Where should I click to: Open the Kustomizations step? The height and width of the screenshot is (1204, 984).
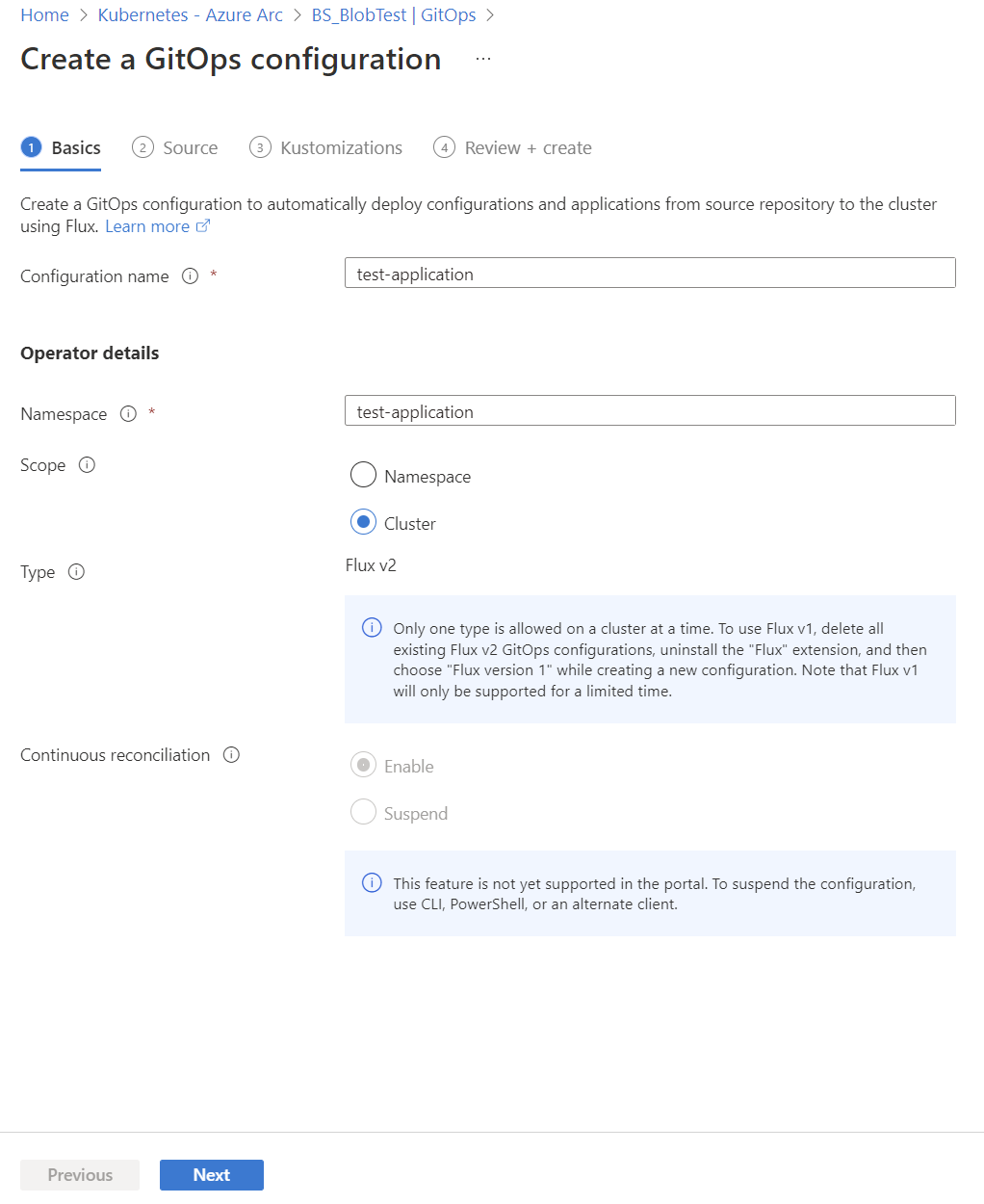341,147
